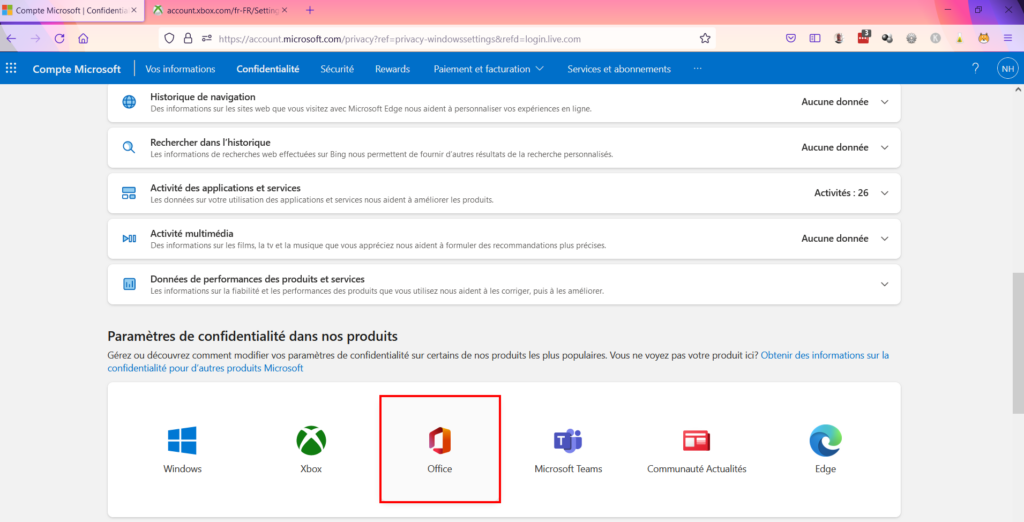Toggle the browser sidebar icon
This screenshot has height=522, width=1024.
tap(814, 39)
